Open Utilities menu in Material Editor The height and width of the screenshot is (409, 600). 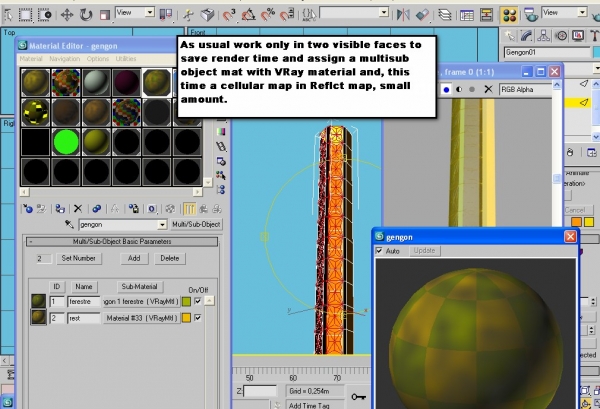tap(126, 59)
